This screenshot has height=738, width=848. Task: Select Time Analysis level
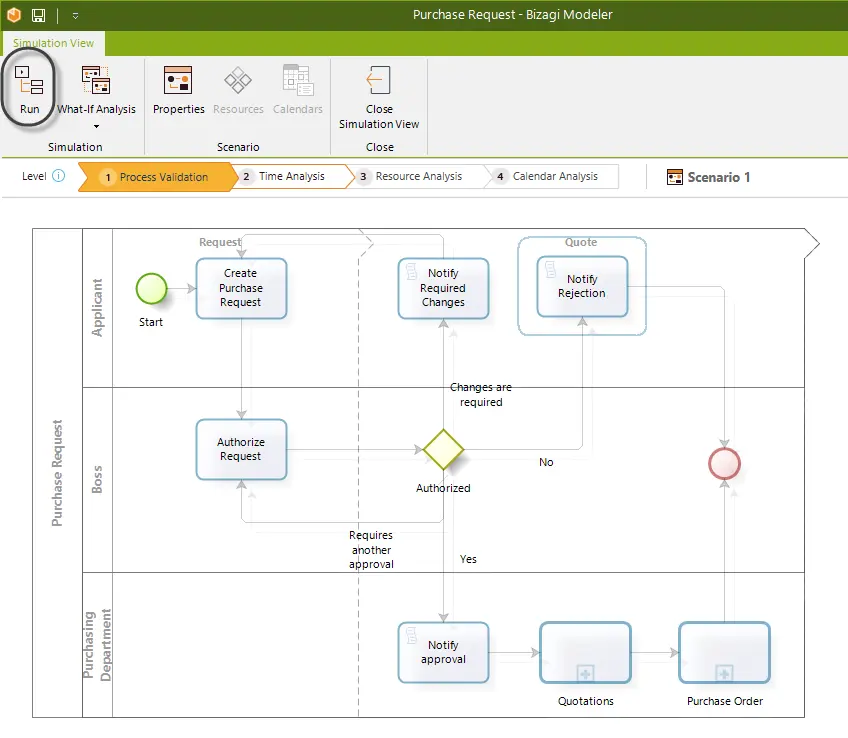pyautogui.click(x=291, y=176)
